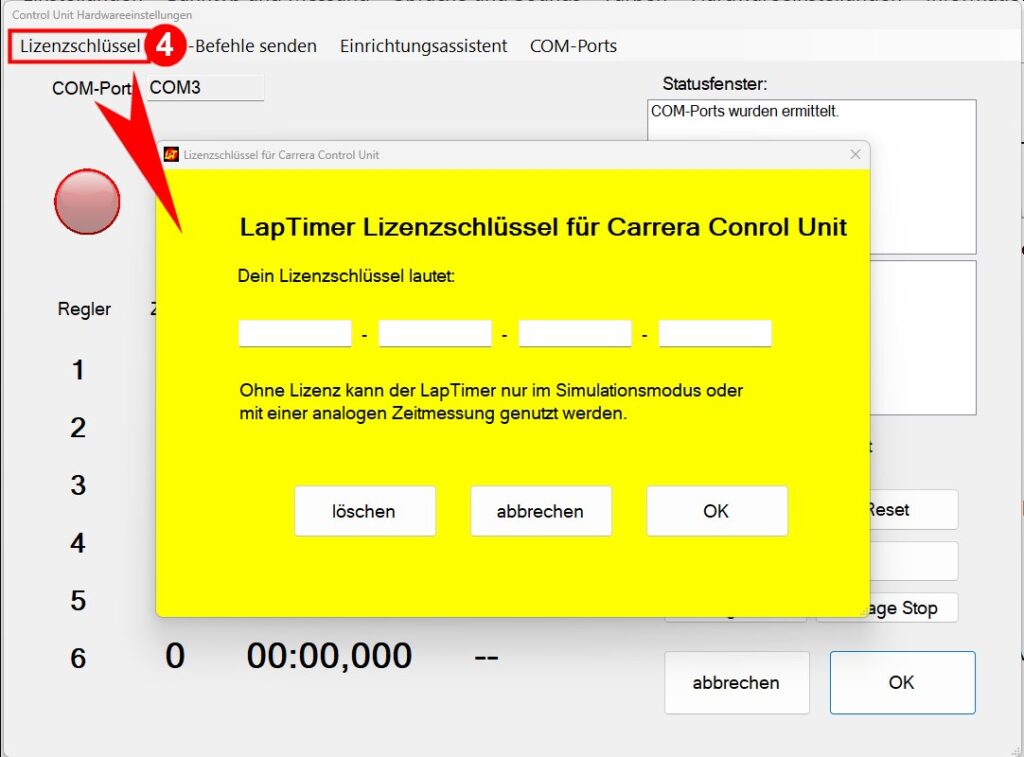Viewport: 1024px width, 757px height.
Task: Close the Lizenzschlüssel dialog with X
Action: (x=854, y=155)
